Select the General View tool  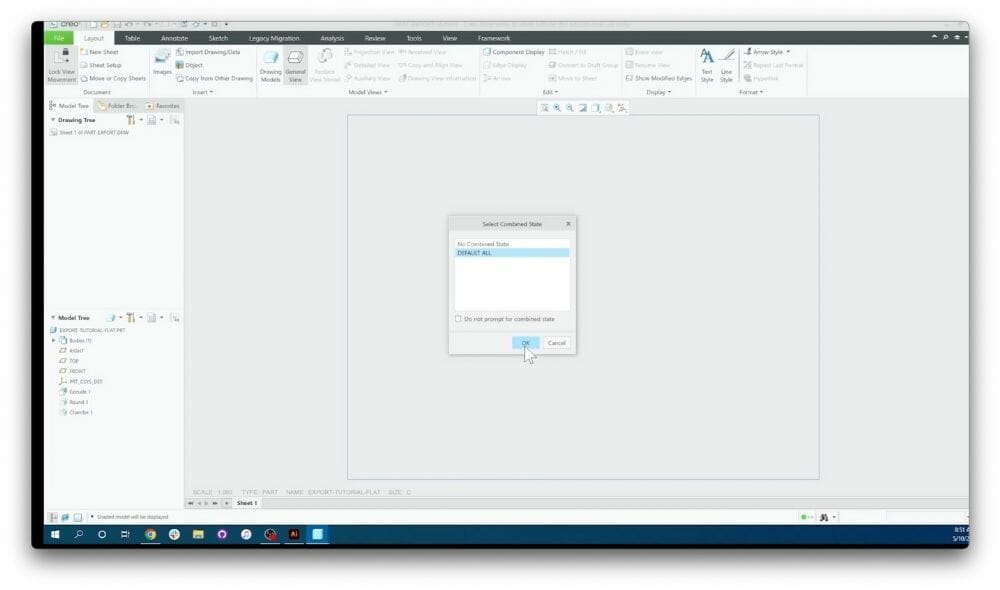click(293, 65)
